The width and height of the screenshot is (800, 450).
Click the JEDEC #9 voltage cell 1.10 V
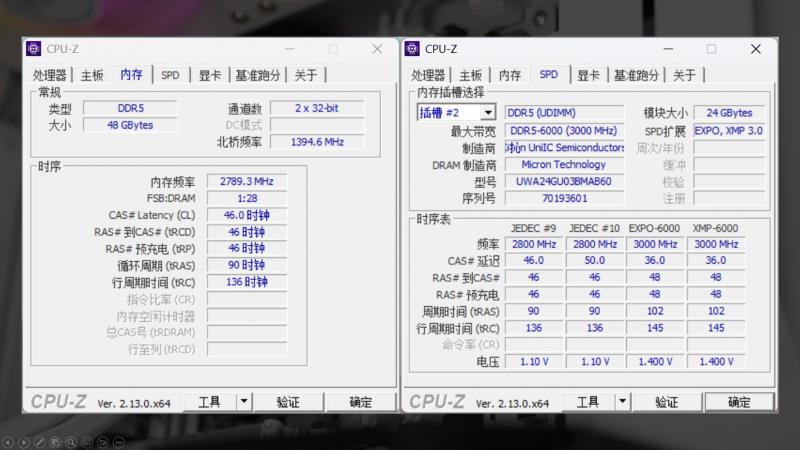click(534, 362)
